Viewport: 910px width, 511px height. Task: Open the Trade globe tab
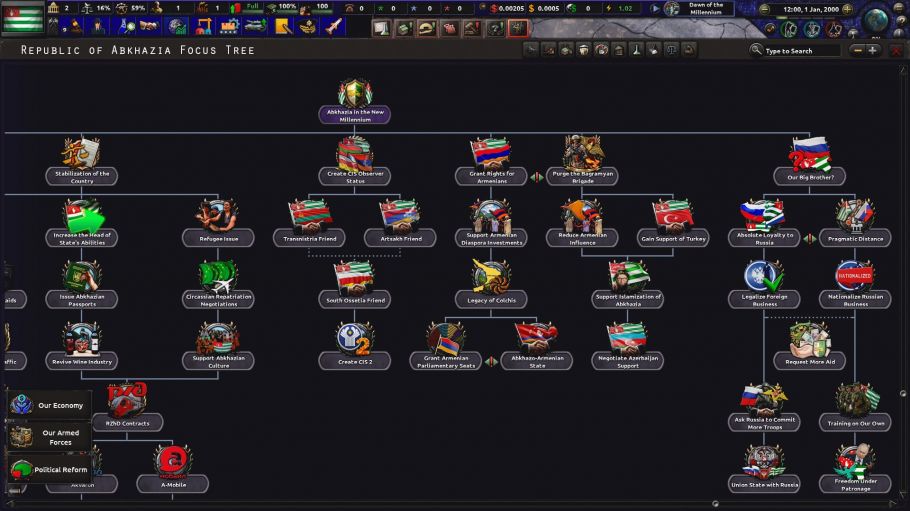(x=176, y=27)
